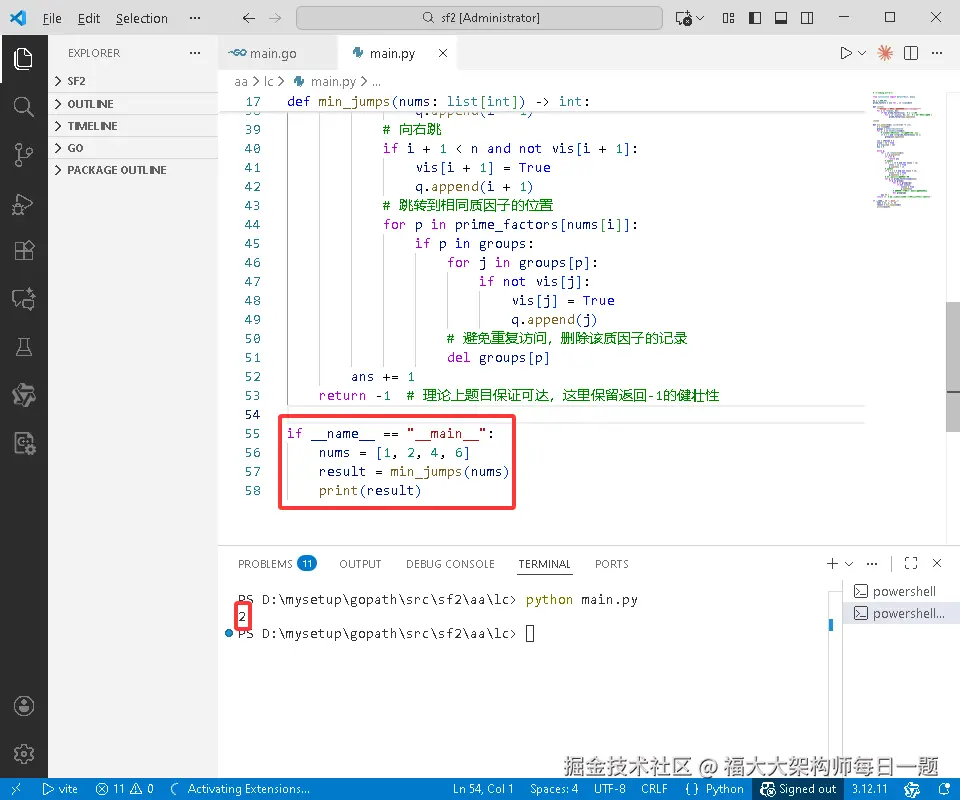Open the Explorer view in activity bar

23,59
